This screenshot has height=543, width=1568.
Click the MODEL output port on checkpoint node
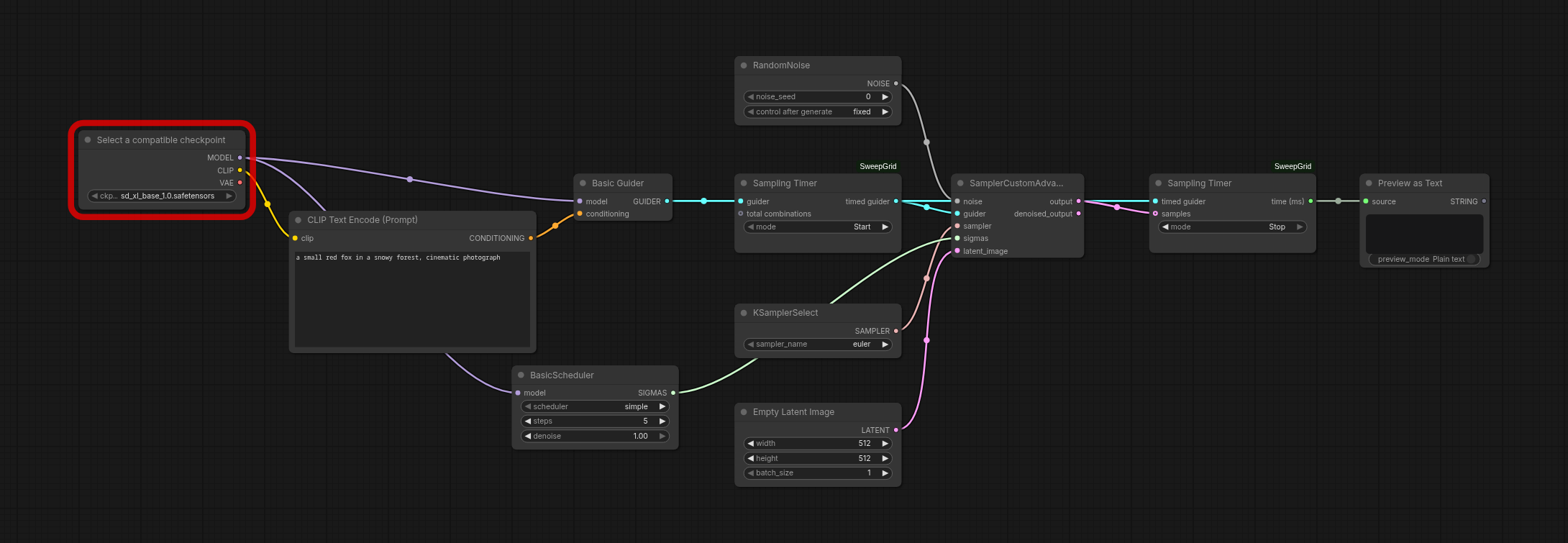click(240, 158)
